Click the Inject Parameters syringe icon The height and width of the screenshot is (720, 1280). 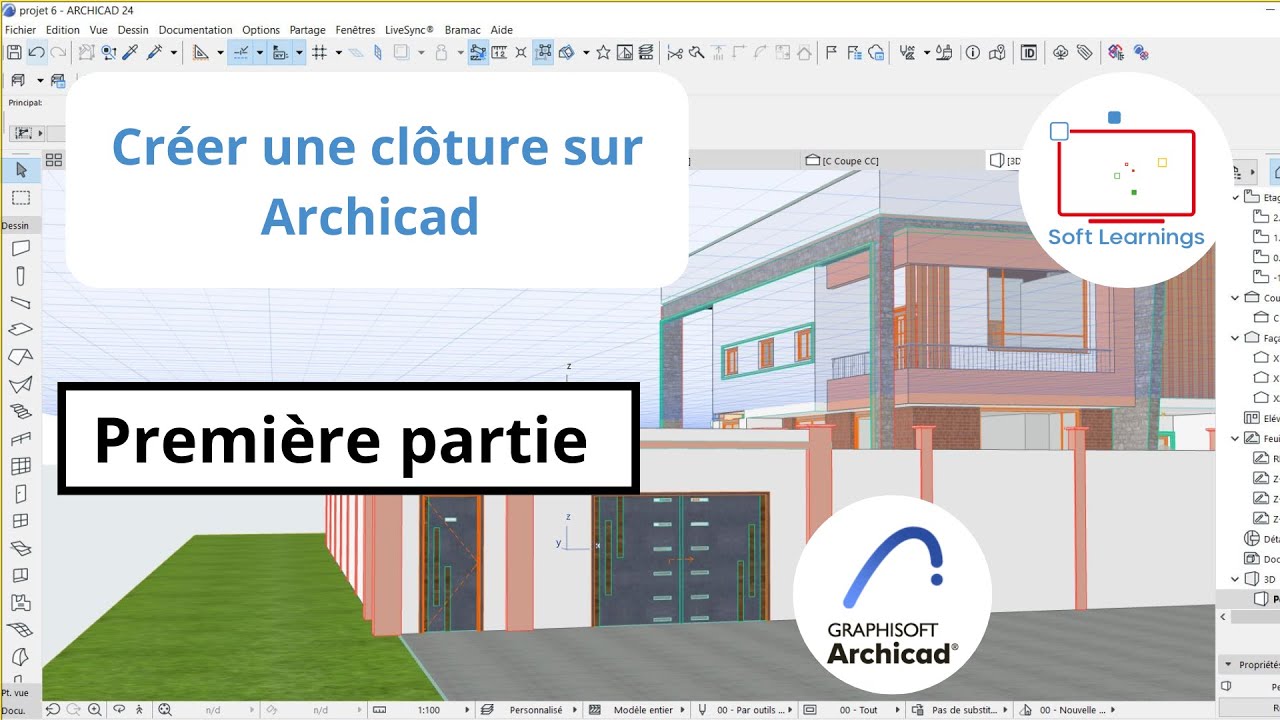pos(155,52)
